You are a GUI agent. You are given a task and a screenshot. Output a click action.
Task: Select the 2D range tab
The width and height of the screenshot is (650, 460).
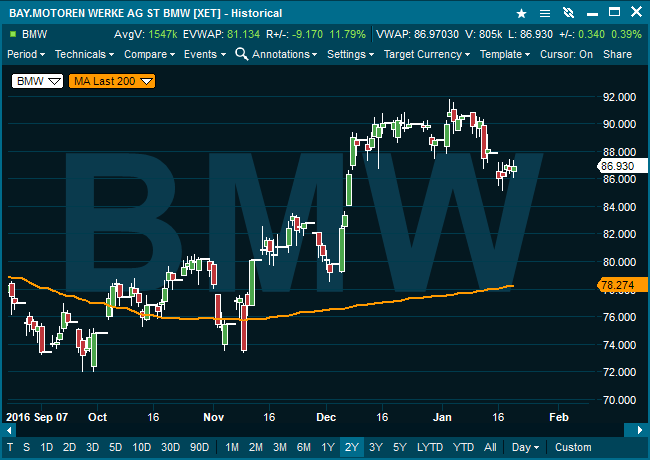(x=69, y=447)
